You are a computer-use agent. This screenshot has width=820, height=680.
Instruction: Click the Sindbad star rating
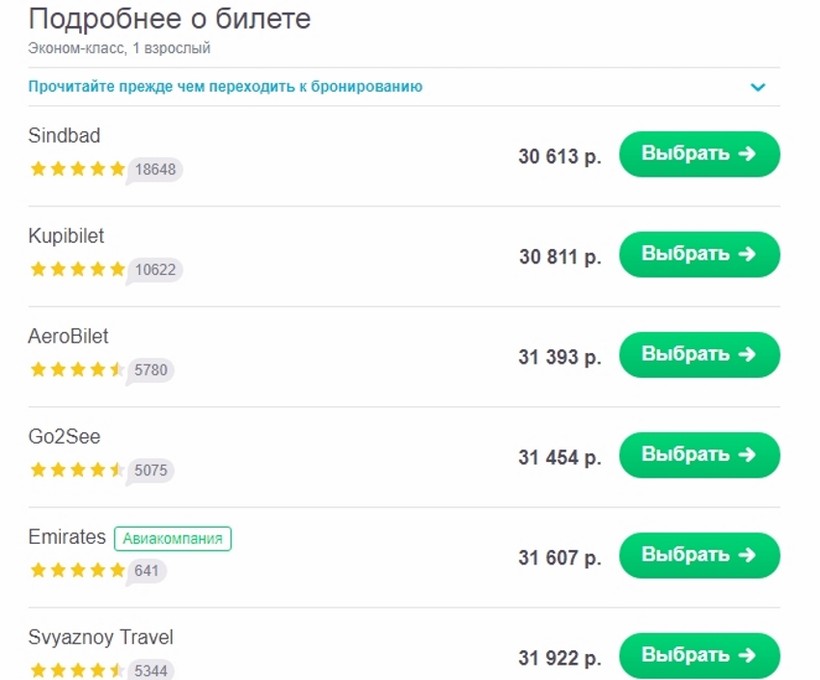click(77, 169)
